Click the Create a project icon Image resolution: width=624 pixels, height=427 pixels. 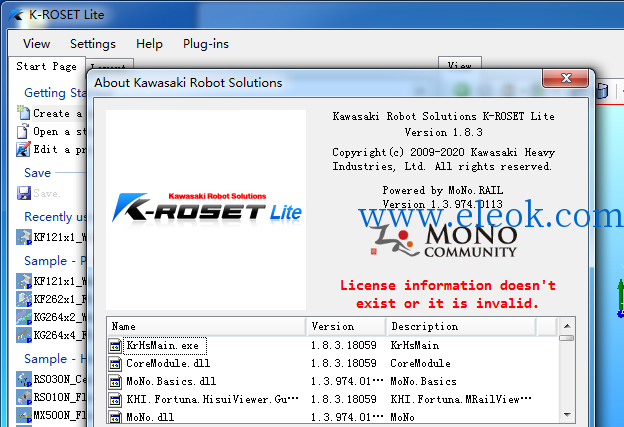[23, 113]
